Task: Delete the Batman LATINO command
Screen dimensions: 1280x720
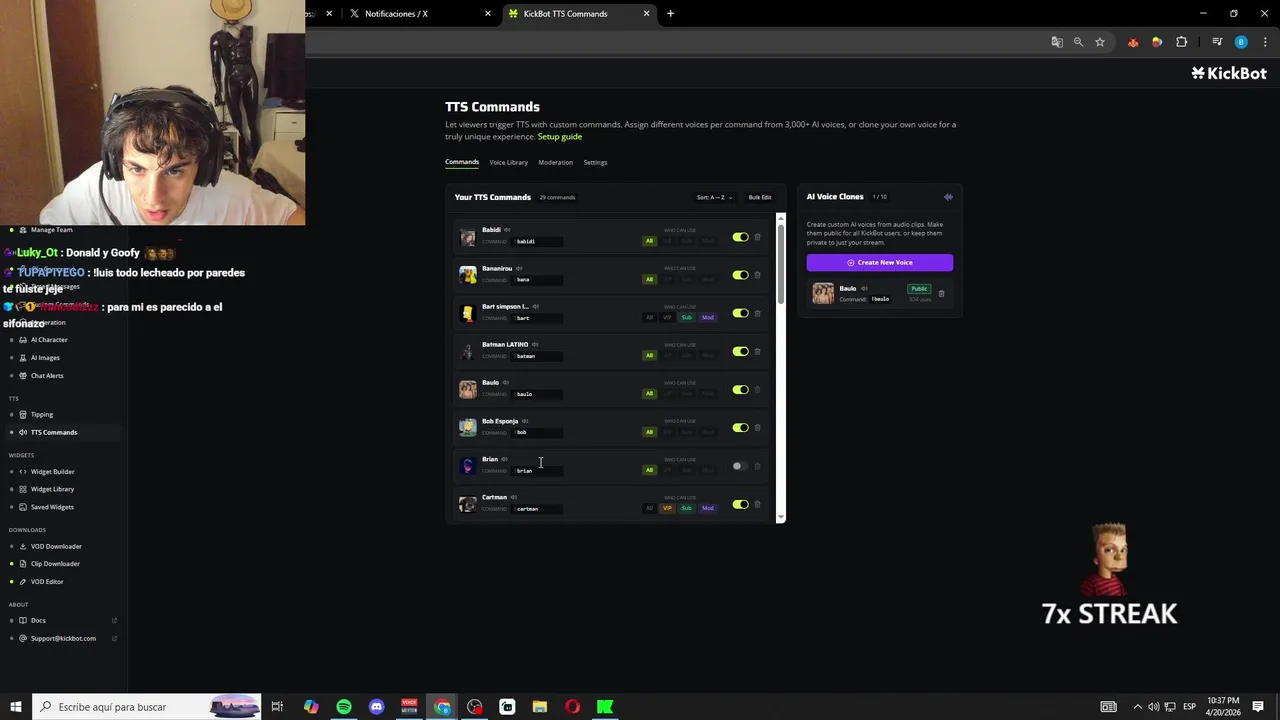Action: tap(757, 351)
